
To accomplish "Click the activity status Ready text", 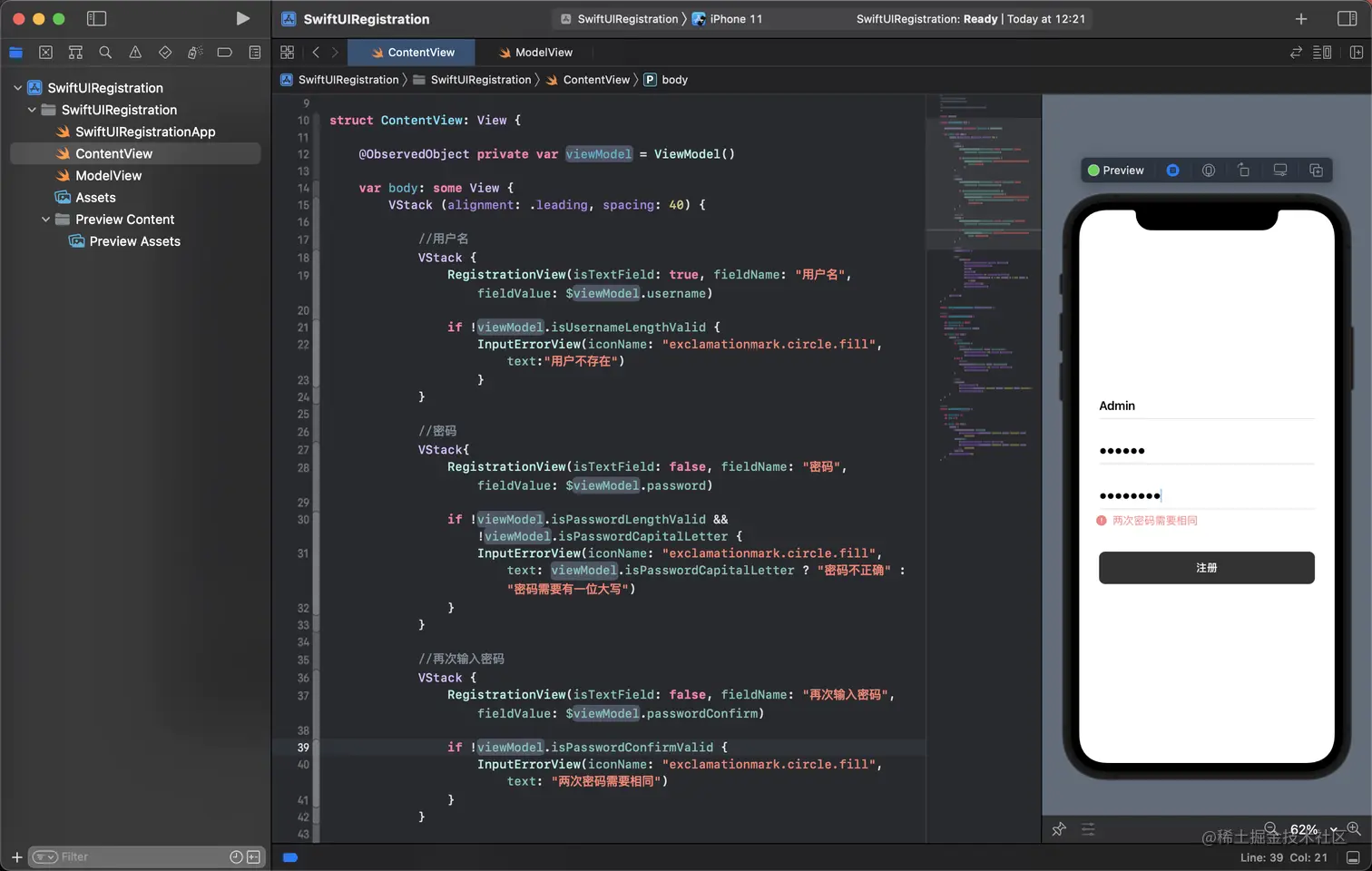I will click(970, 19).
